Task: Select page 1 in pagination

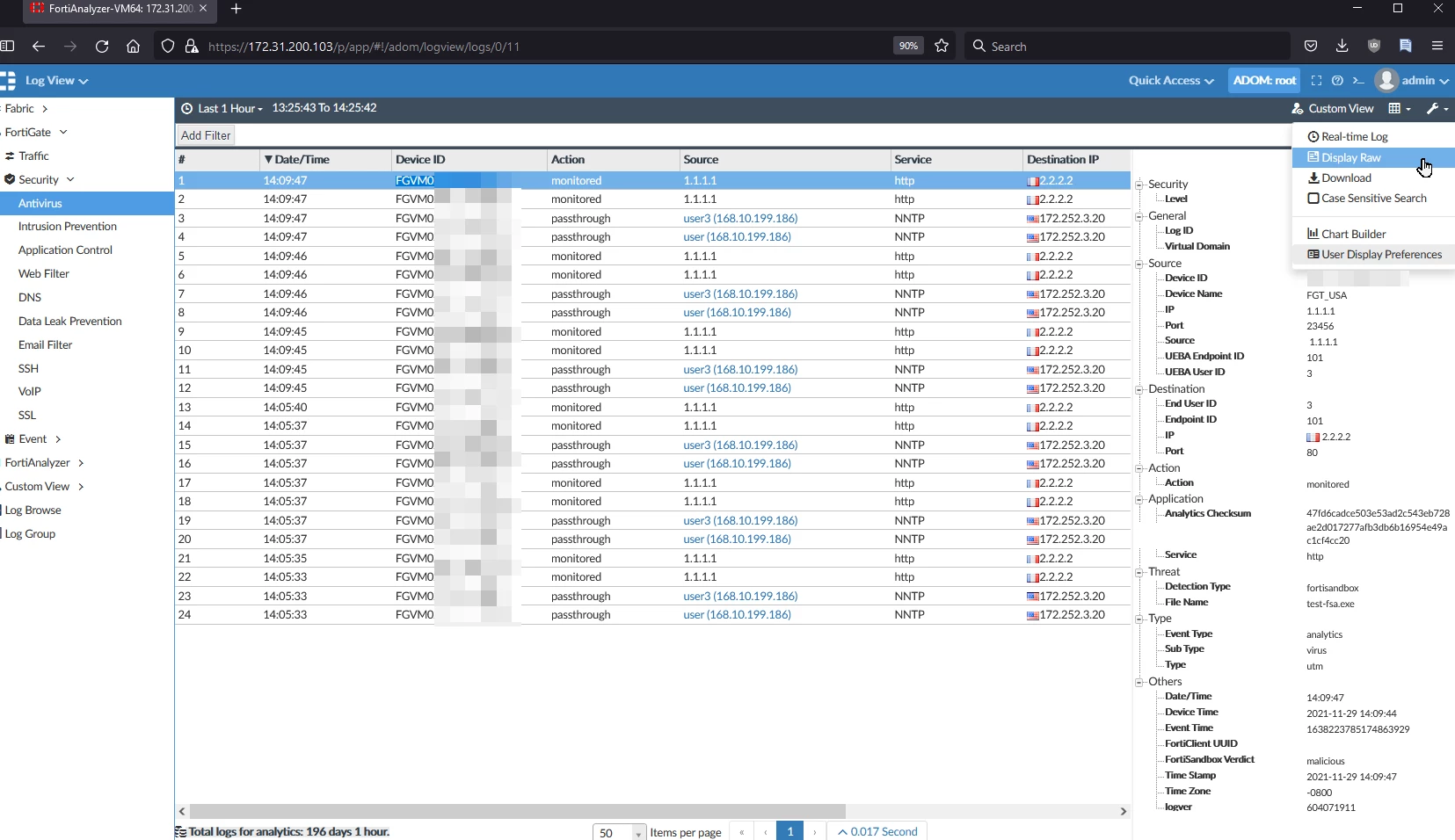Action: pos(789,831)
